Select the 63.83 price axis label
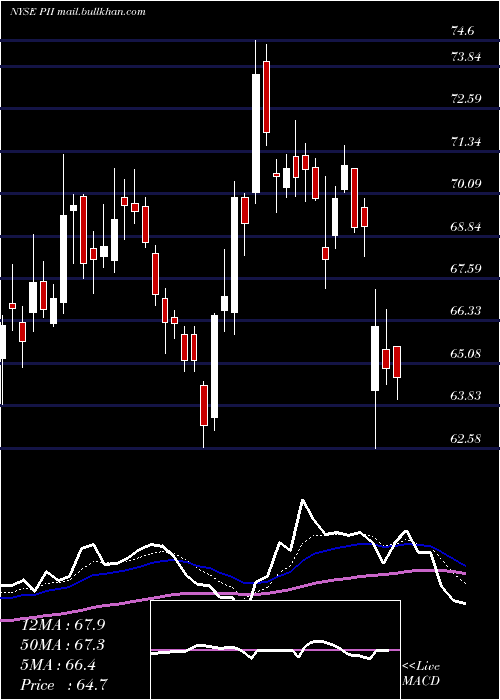The image size is (500, 700). click(x=466, y=396)
